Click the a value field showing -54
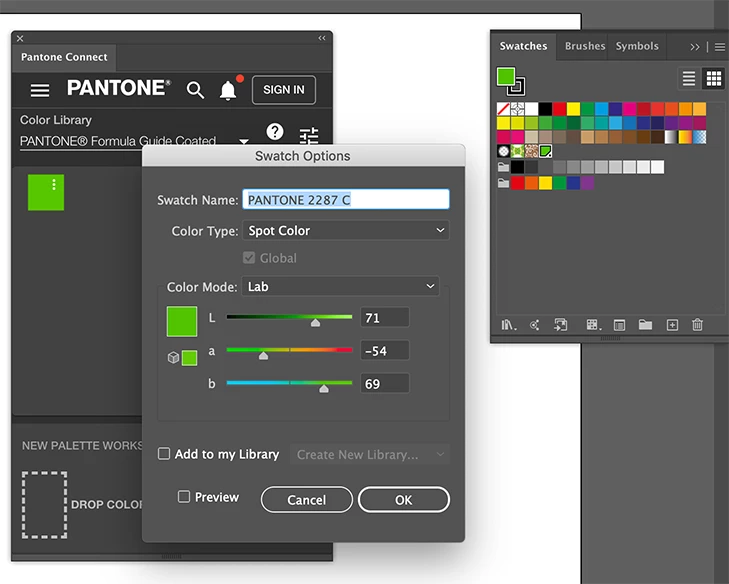 [x=385, y=351]
